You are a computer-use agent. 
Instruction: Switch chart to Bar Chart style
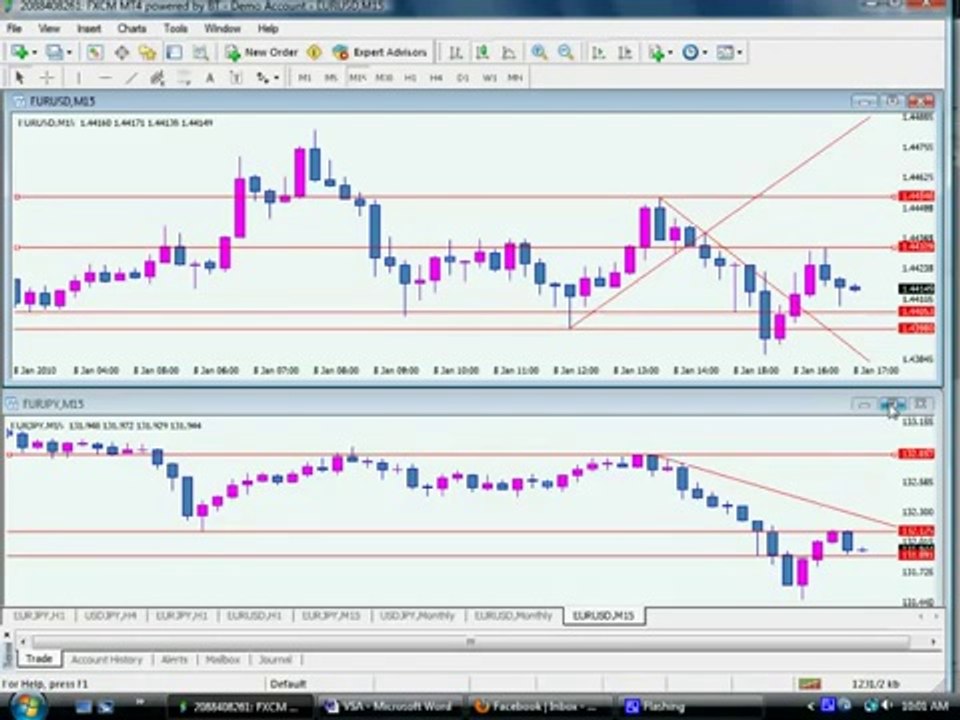point(456,53)
